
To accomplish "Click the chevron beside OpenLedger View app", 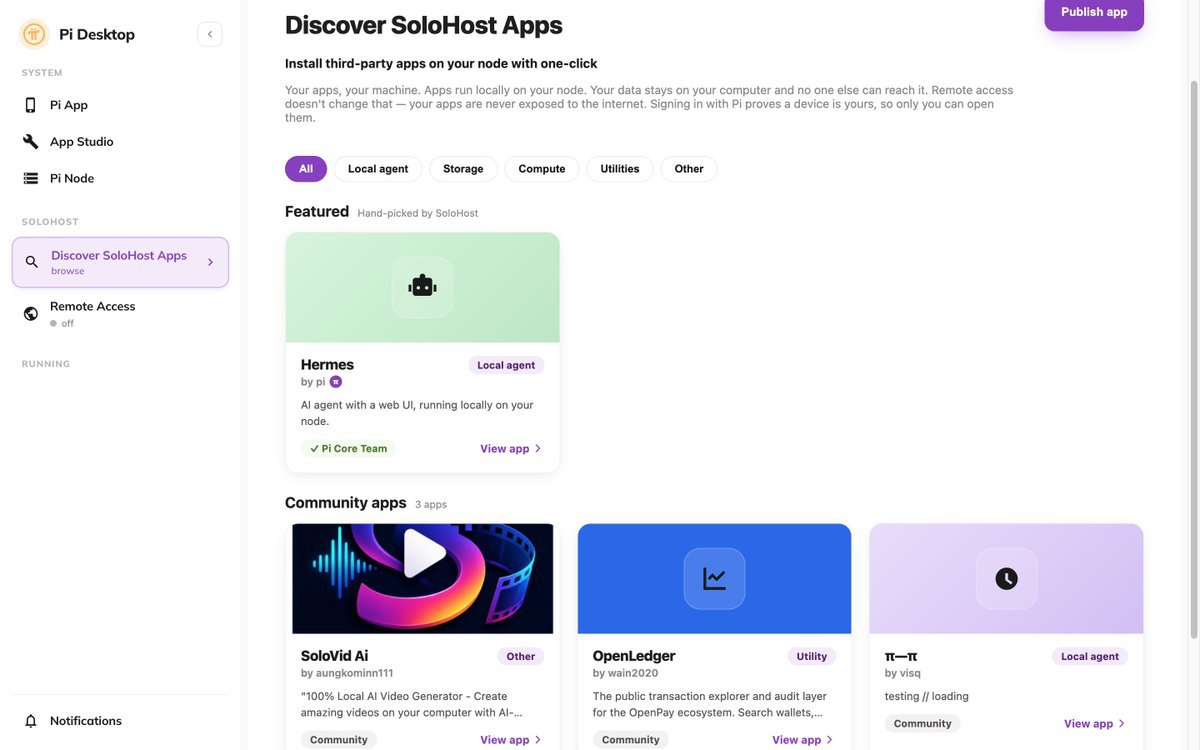I will [x=830, y=740].
